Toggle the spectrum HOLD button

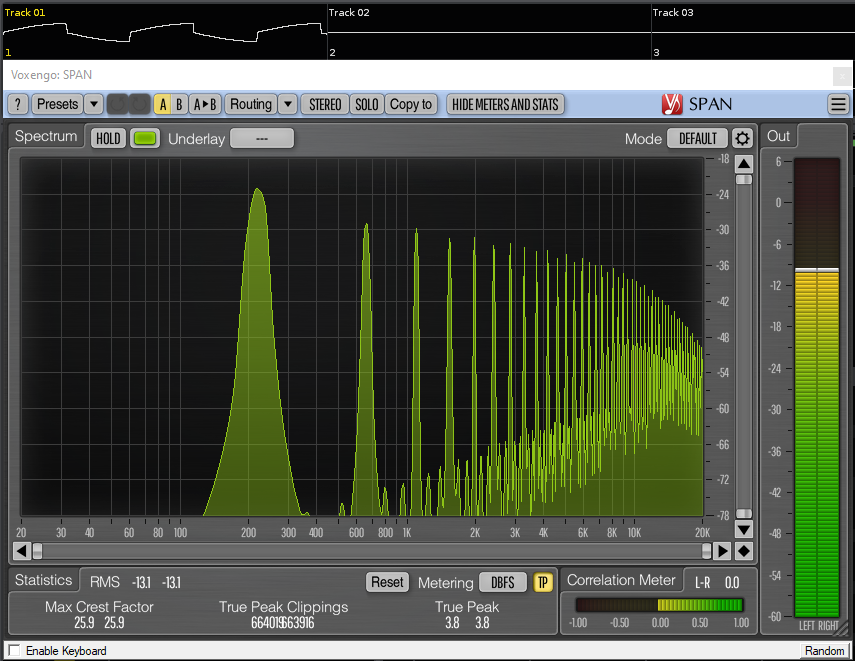tap(108, 139)
